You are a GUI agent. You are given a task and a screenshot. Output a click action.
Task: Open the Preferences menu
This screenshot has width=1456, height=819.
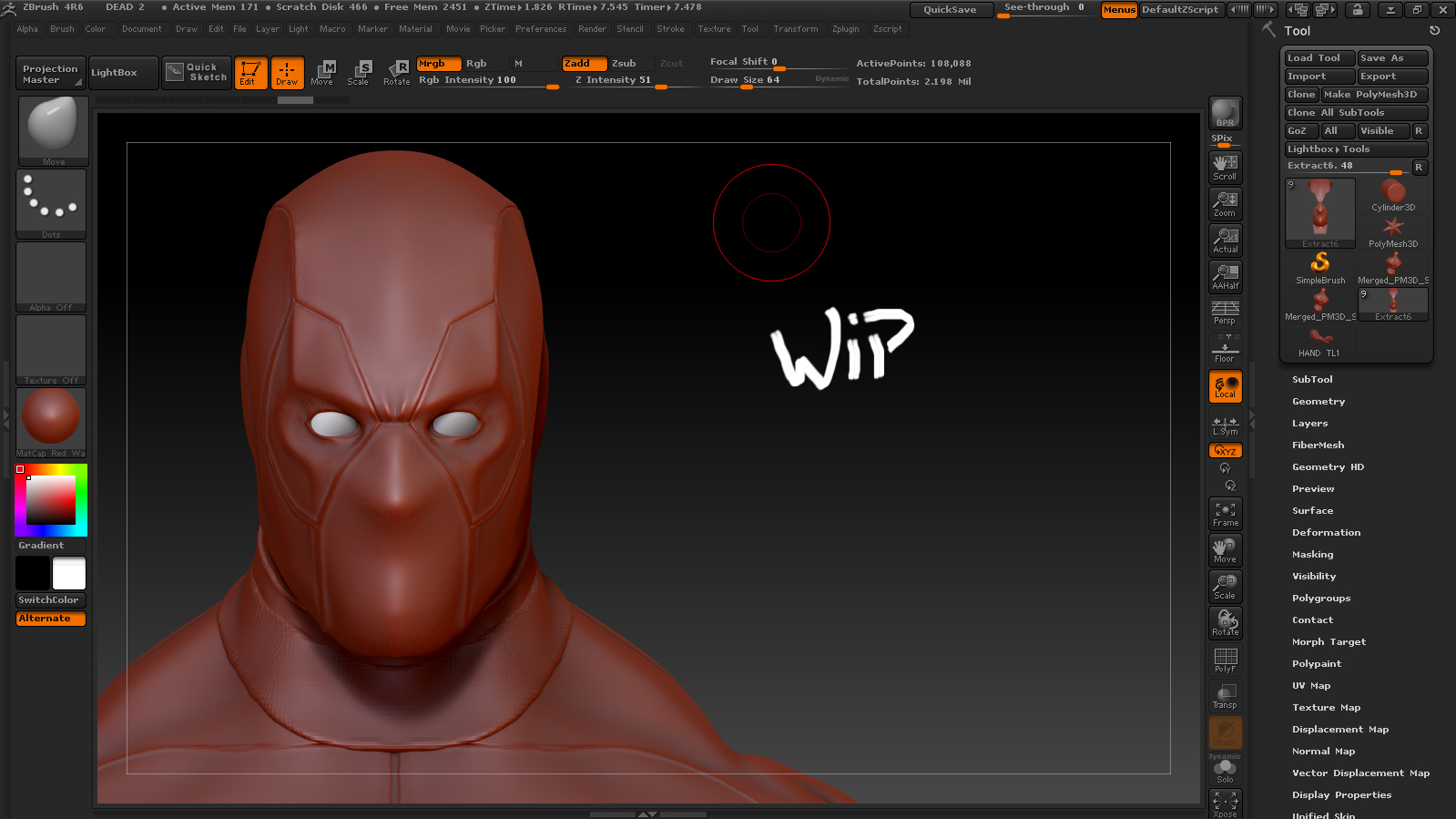click(x=541, y=29)
